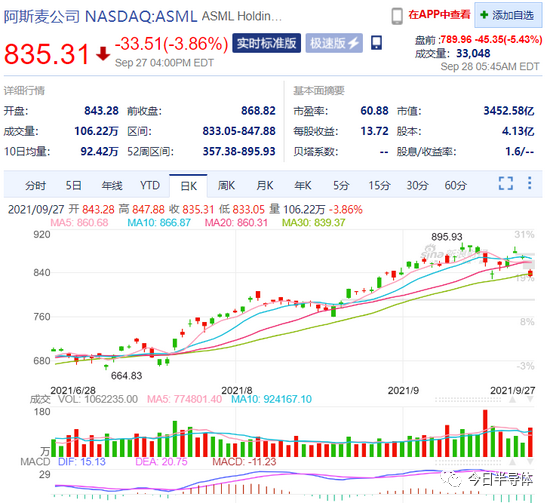This screenshot has width=550, height=503.
Task: Select the 60分 chart tab
Action: pyautogui.click(x=456, y=185)
